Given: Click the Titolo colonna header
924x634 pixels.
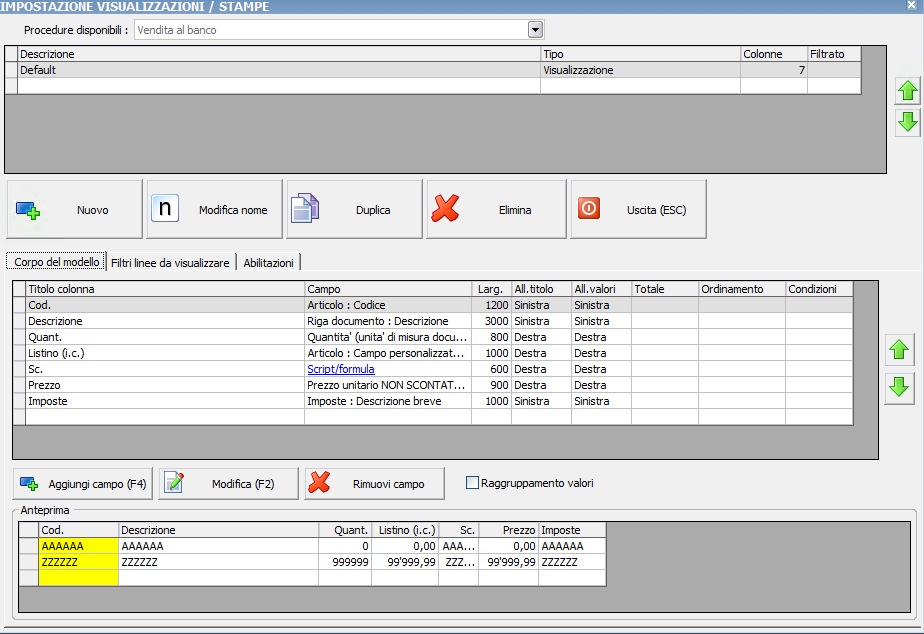Looking at the screenshot, I should [x=165, y=289].
